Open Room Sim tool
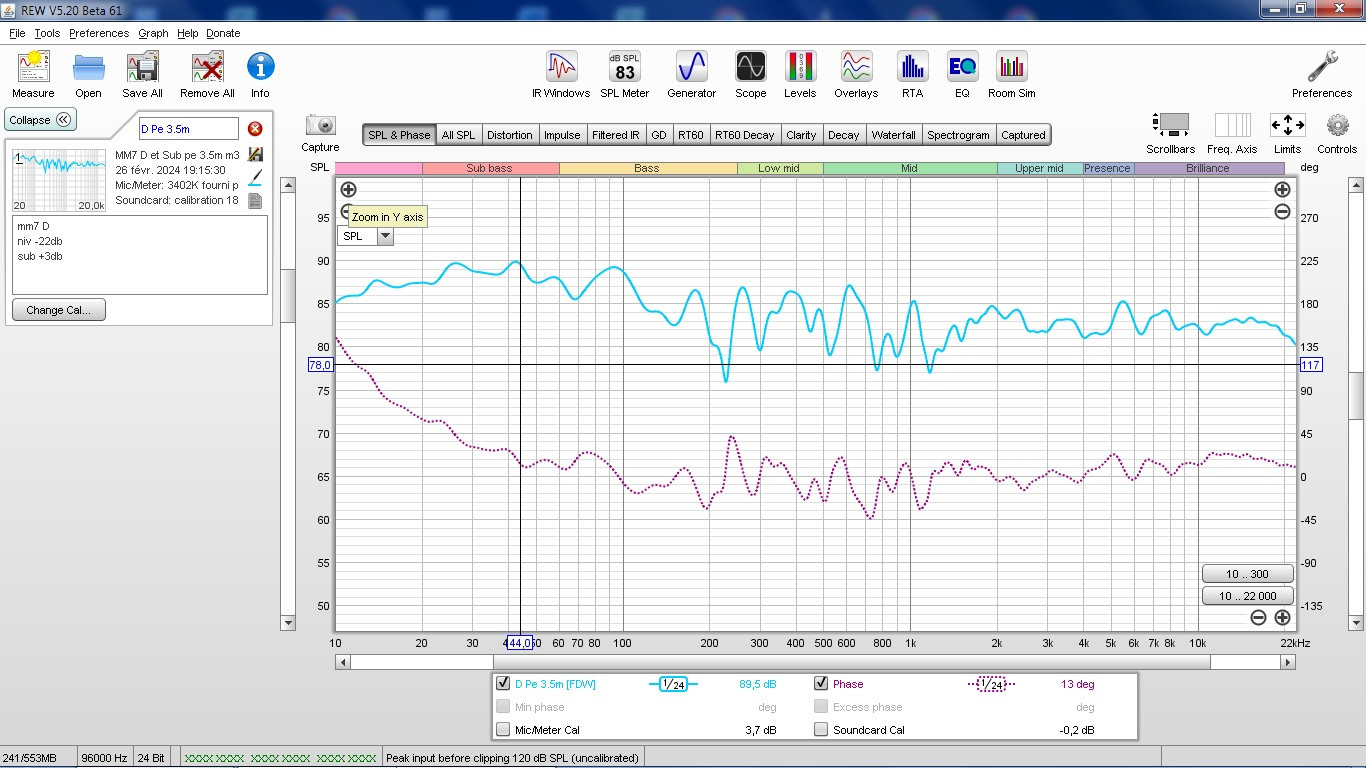 point(1011,75)
